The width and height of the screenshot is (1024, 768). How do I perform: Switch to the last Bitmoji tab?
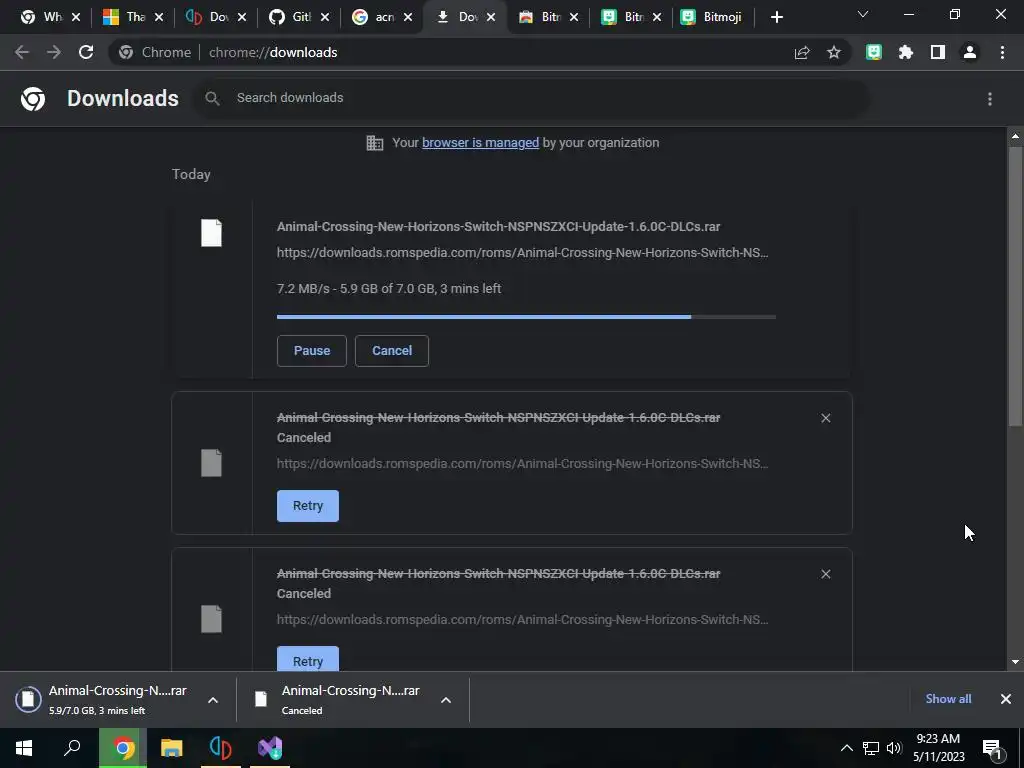click(x=712, y=17)
